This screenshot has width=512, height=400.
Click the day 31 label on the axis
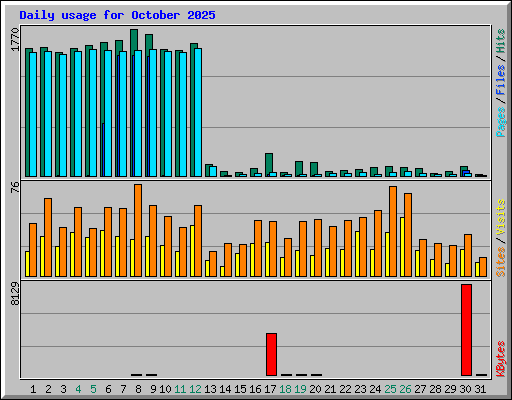point(480,389)
